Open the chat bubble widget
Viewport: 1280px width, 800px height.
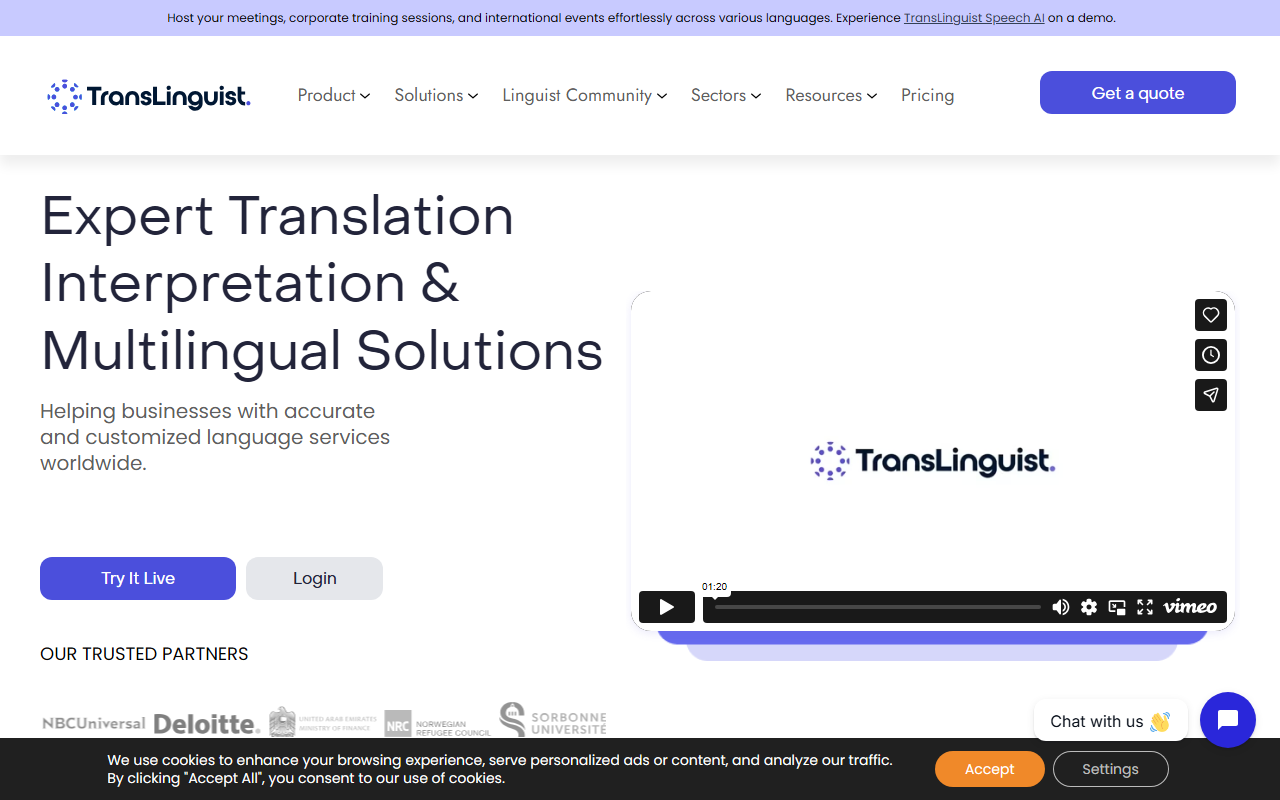pos(1228,720)
